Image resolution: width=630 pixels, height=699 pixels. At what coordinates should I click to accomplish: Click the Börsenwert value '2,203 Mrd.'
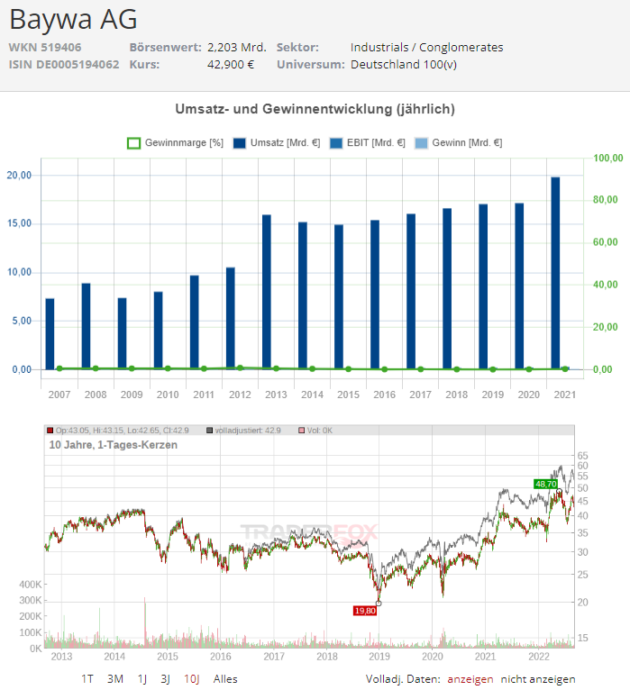pyautogui.click(x=237, y=47)
